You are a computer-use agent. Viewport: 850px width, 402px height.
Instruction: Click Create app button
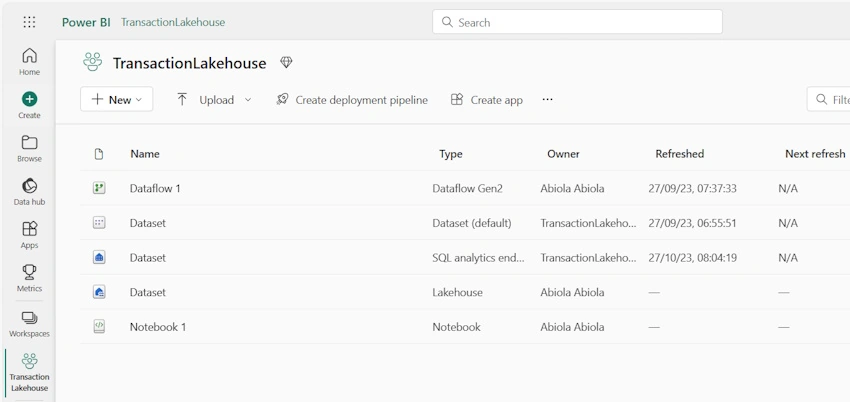(x=487, y=100)
